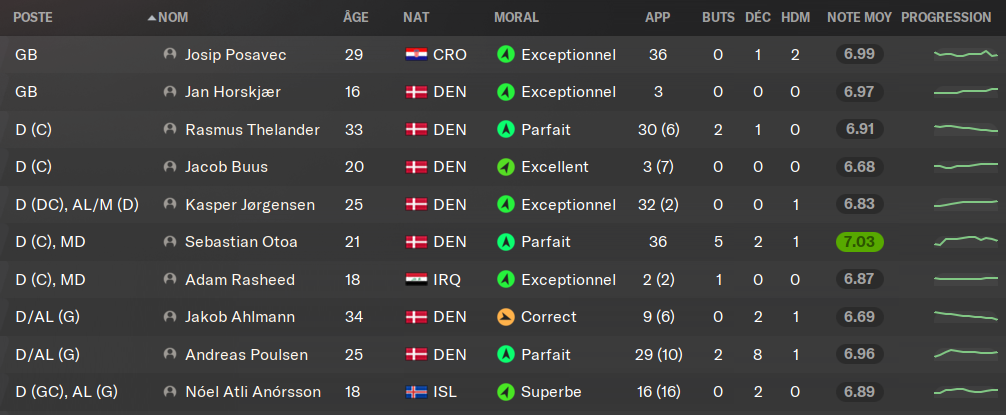
Task: Open Kasper Jørgensen's player profile
Action: click(x=249, y=204)
